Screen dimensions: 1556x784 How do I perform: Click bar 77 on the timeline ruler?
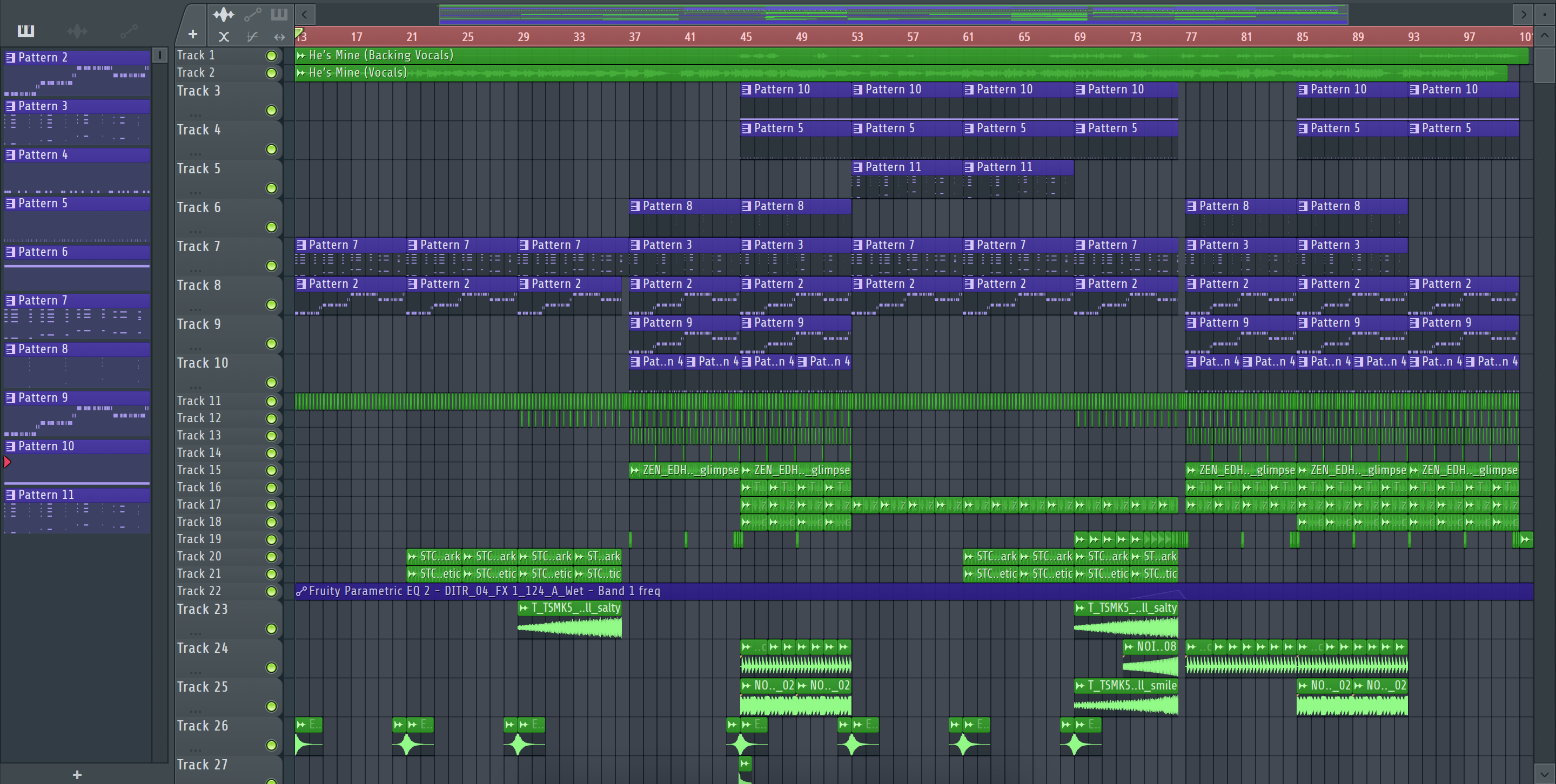coord(1191,37)
